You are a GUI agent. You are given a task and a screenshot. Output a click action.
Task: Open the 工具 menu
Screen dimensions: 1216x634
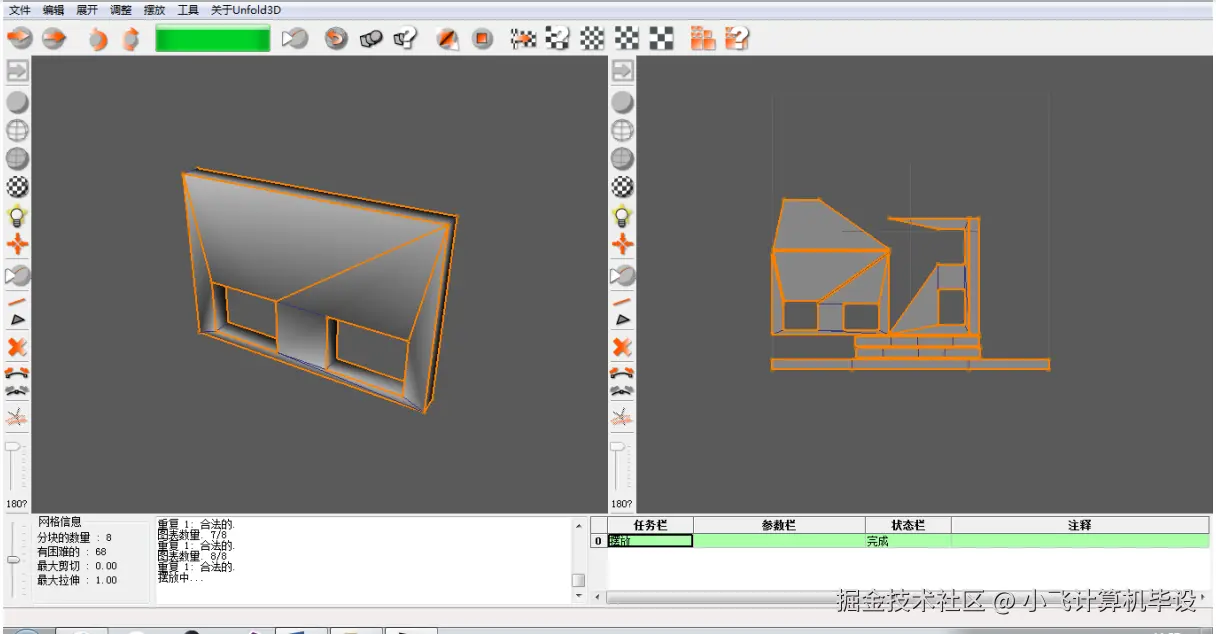point(188,10)
